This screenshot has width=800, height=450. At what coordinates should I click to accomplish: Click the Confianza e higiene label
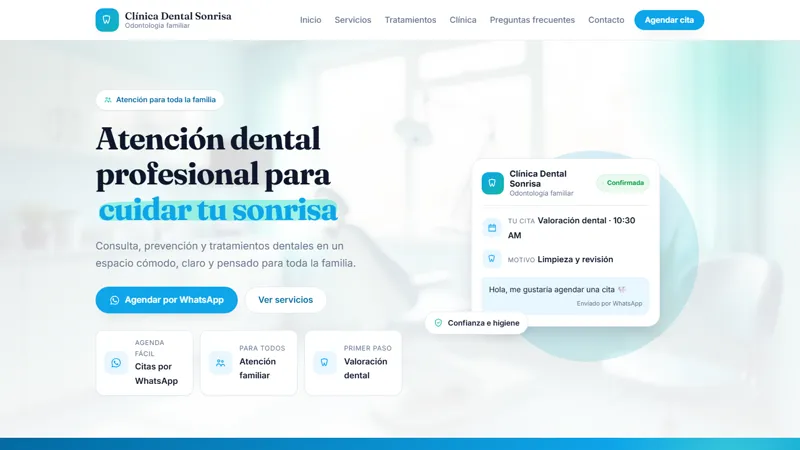(483, 323)
